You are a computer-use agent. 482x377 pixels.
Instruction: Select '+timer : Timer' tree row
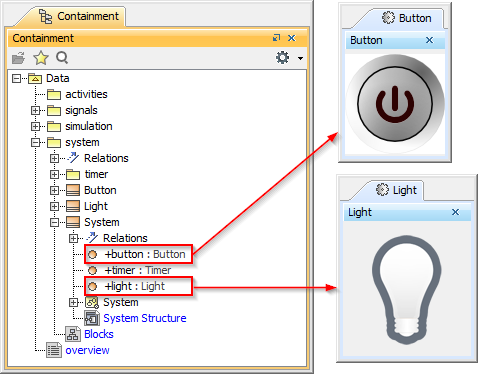point(129,270)
